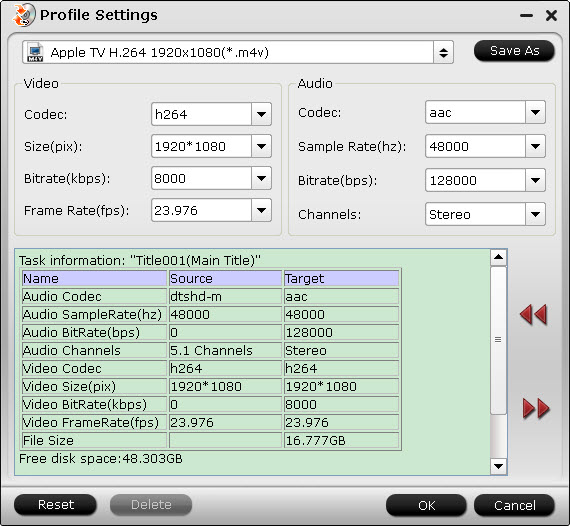
Task: Click the Video Codec row name
Action: click(x=94, y=368)
